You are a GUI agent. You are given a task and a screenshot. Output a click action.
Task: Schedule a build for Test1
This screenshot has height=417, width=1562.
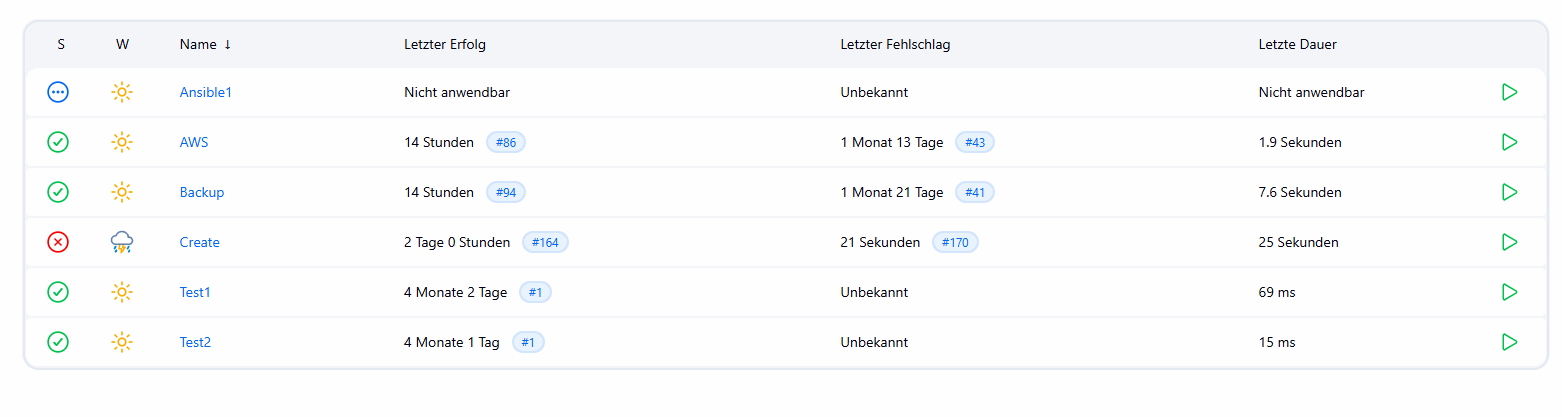[x=1509, y=292]
